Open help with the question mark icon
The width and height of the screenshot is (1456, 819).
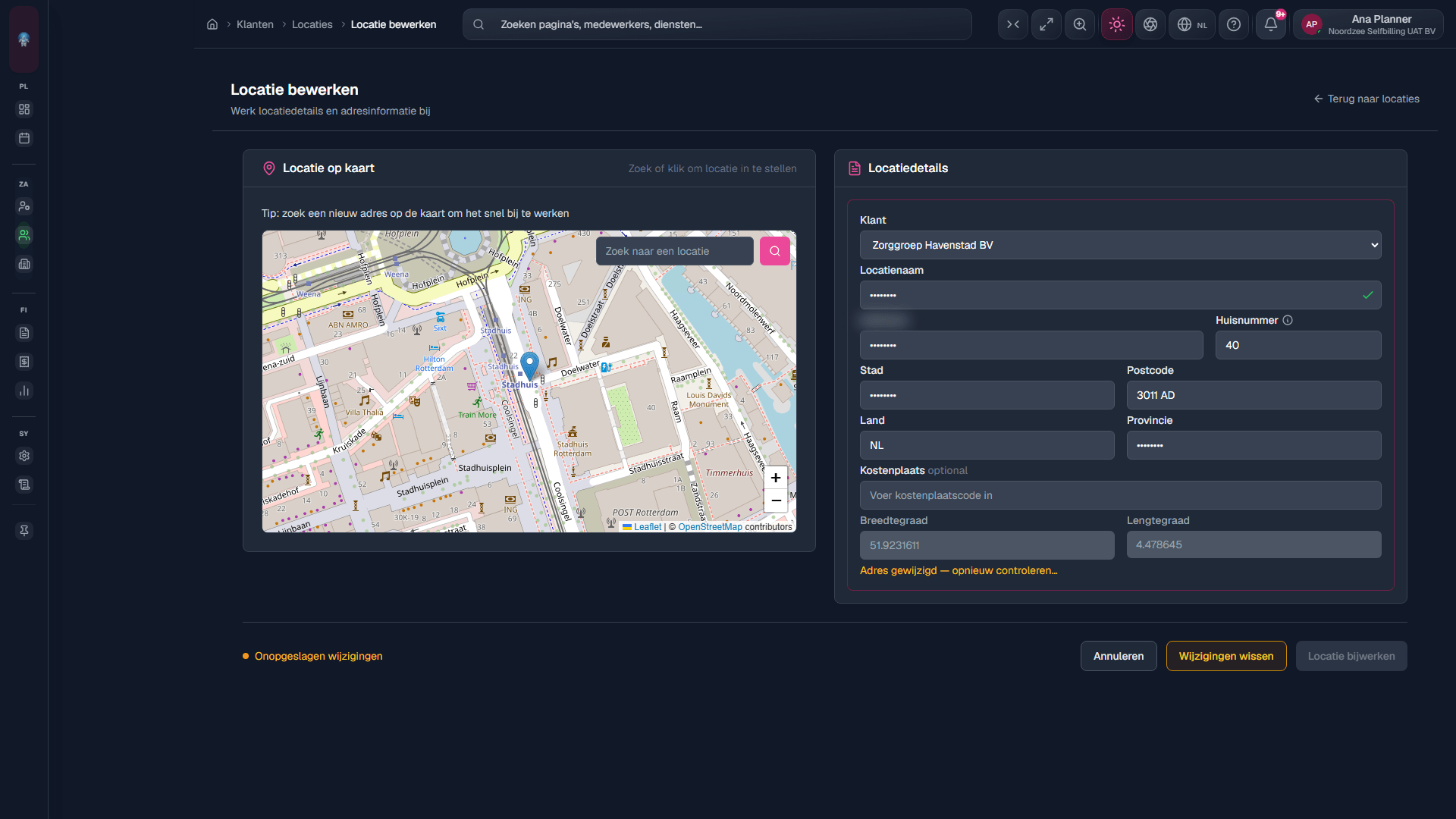(1234, 24)
